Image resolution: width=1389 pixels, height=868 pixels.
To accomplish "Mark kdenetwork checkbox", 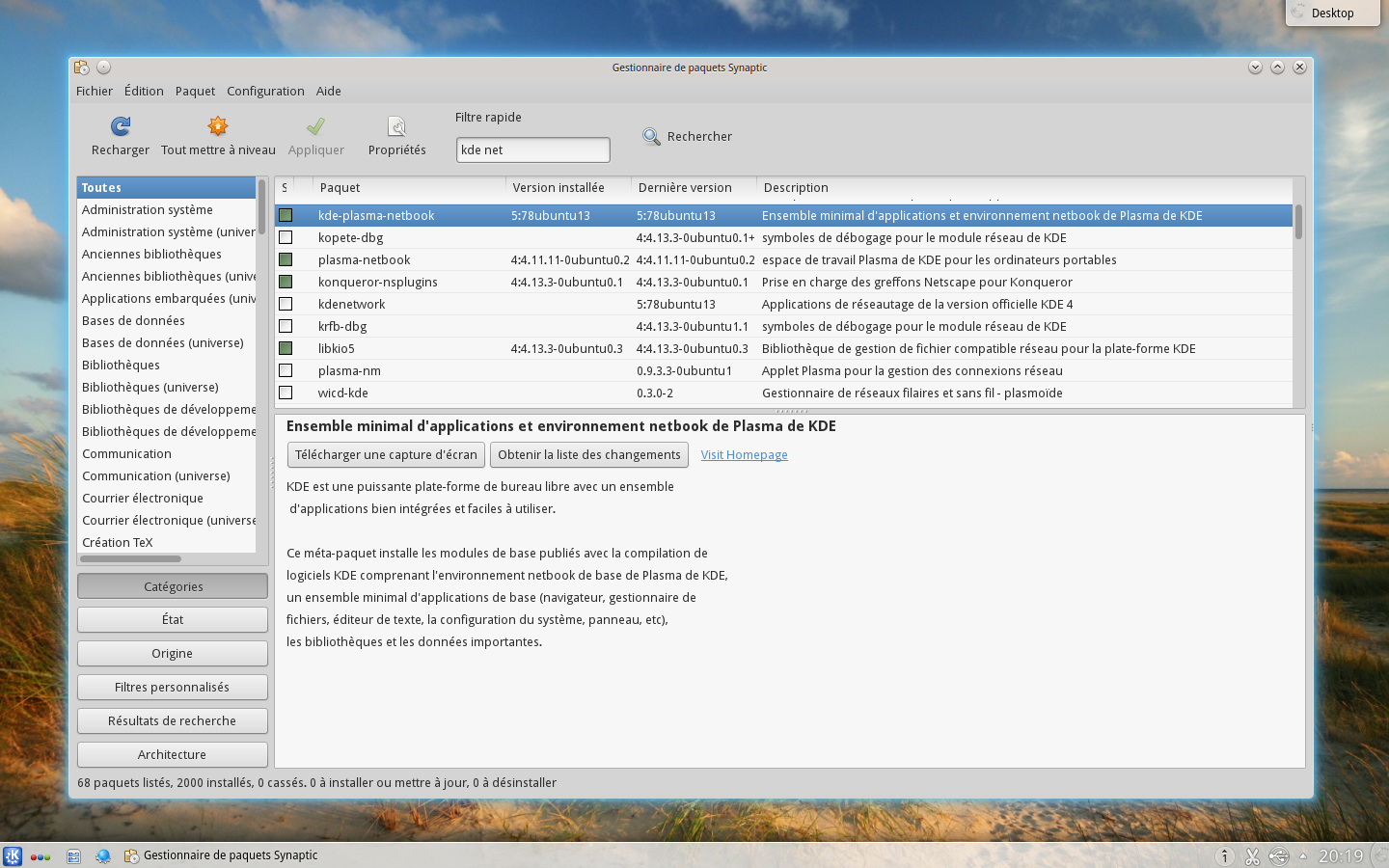I will click(286, 304).
